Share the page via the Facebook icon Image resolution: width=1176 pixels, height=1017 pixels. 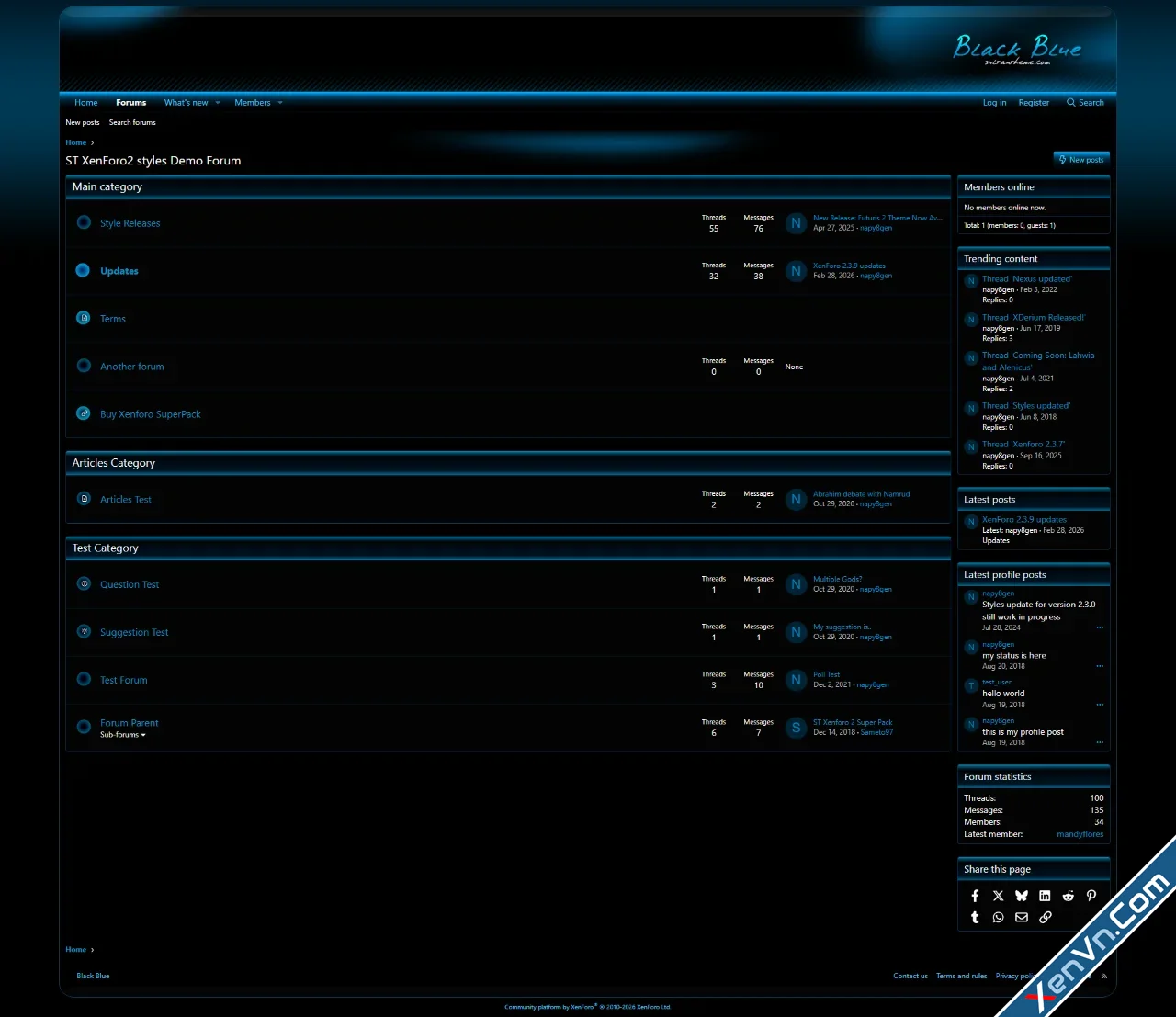tap(975, 895)
